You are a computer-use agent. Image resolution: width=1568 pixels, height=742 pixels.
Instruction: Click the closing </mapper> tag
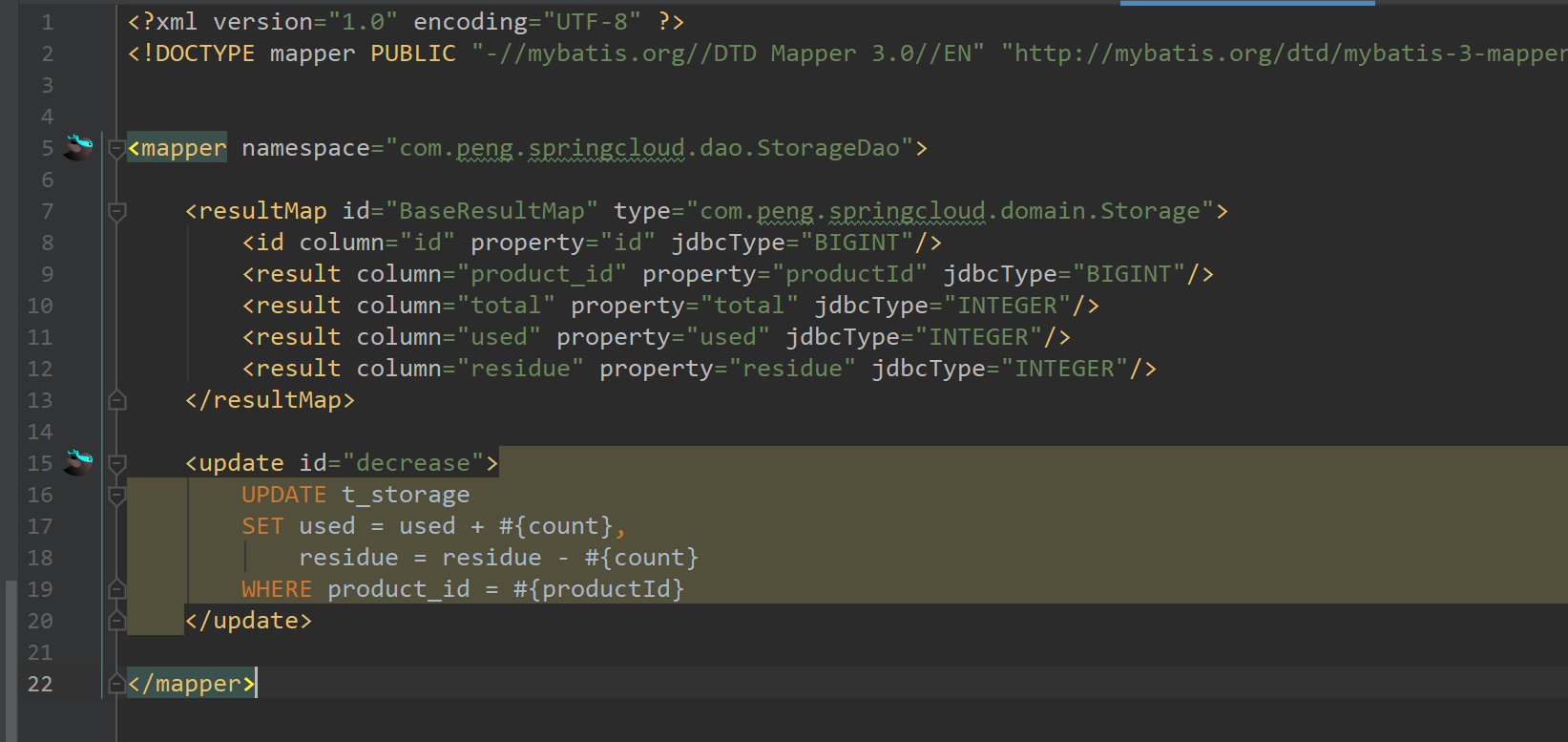pos(191,684)
